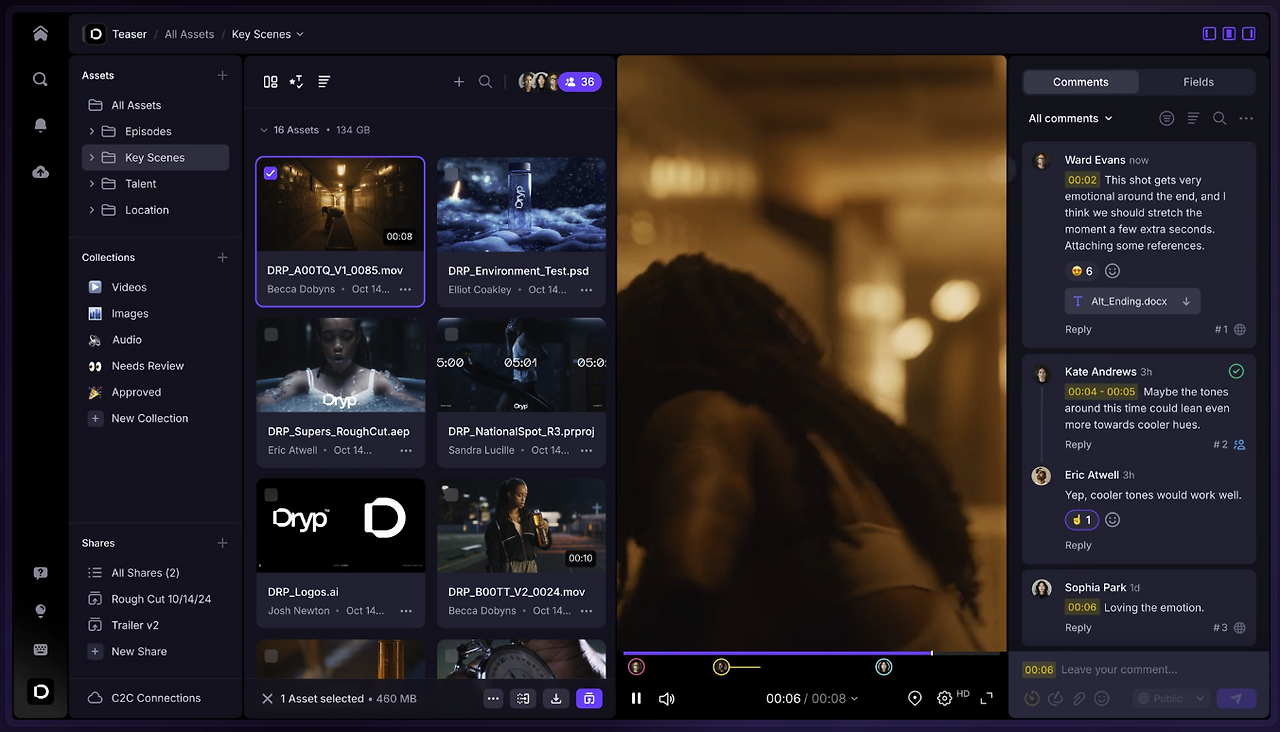The image size is (1280, 732).
Task: Open the lightbulb tips icon
Action: coord(40,611)
